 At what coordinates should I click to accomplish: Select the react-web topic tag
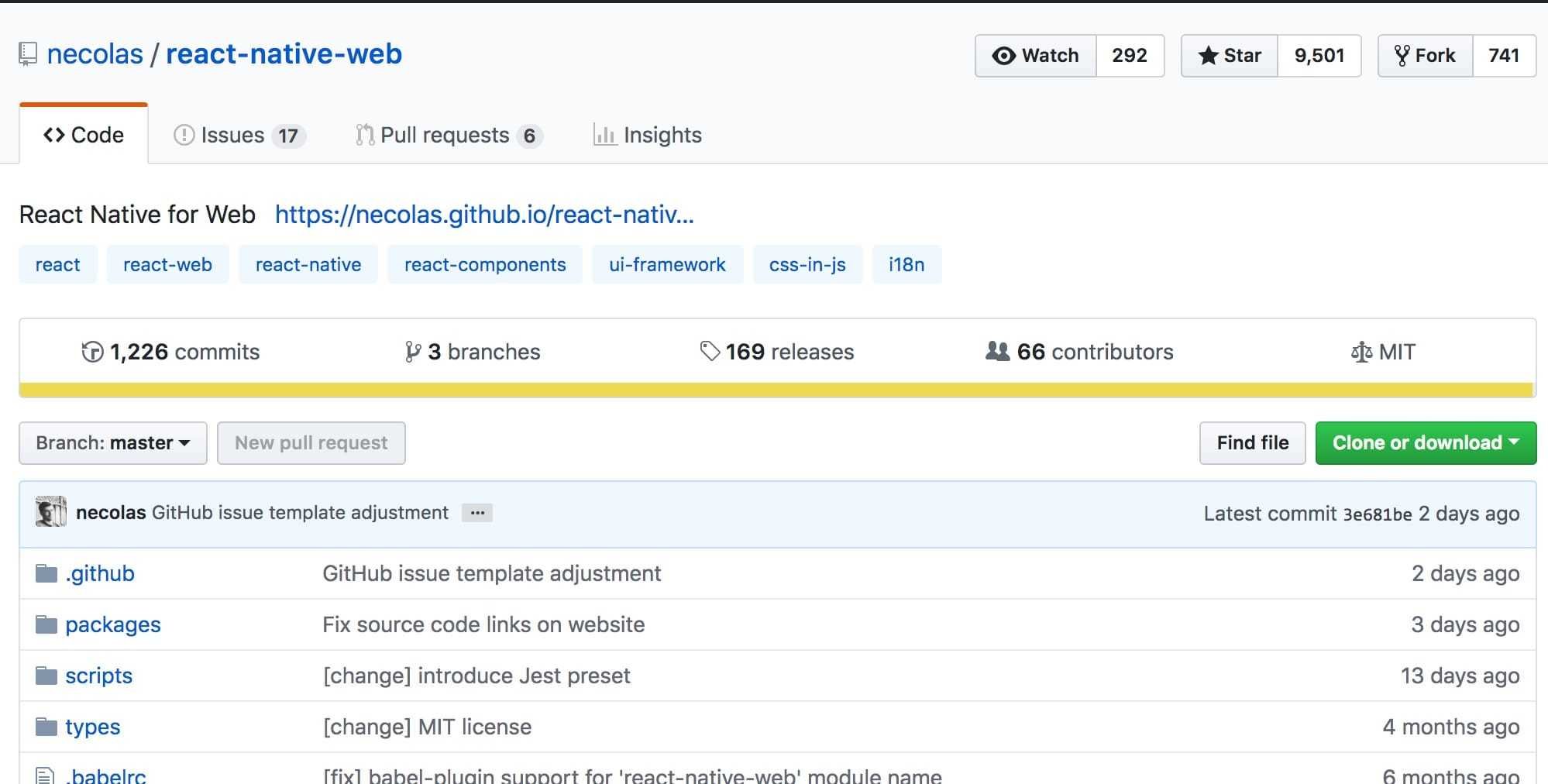[x=168, y=265]
